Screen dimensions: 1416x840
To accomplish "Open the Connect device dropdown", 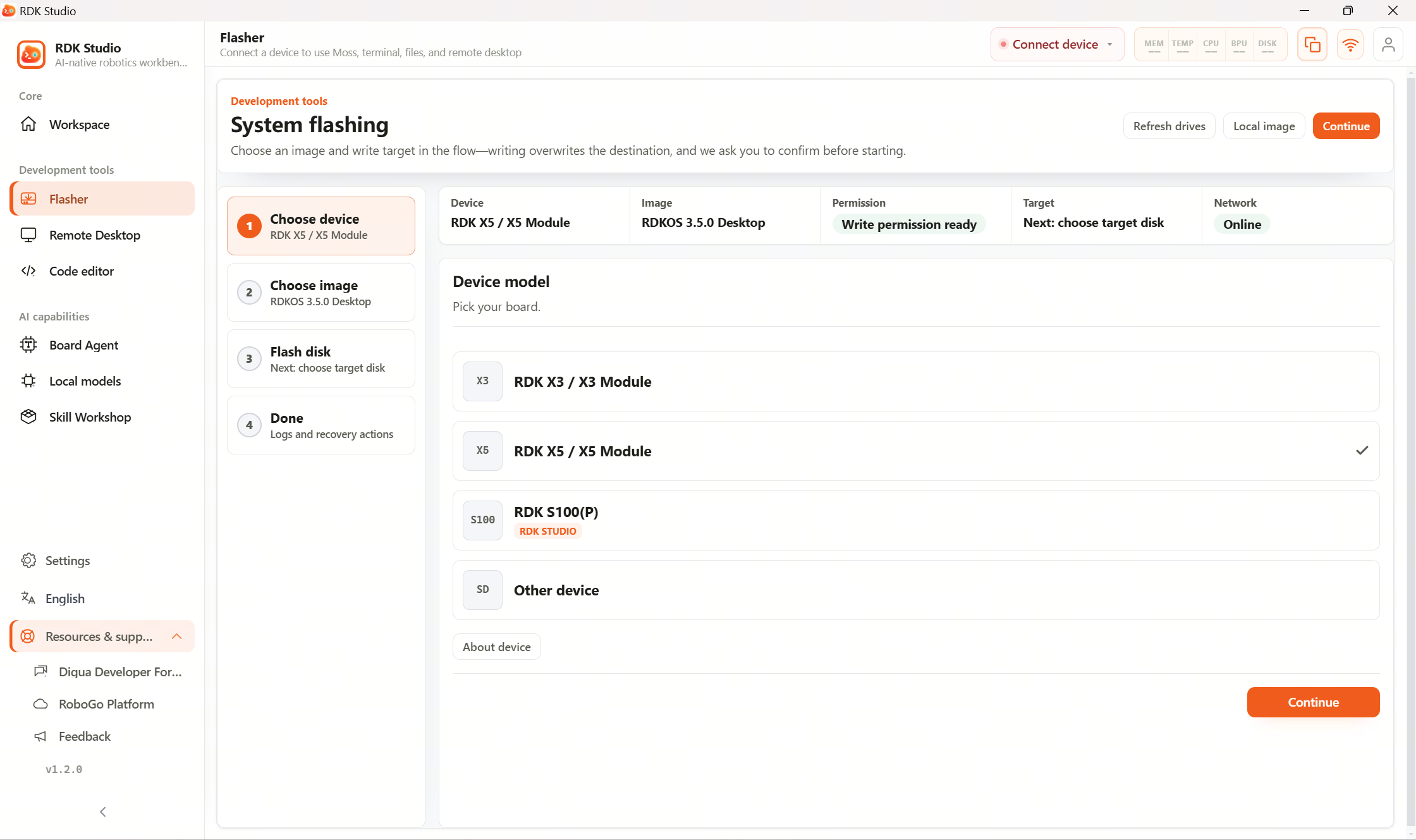I will 1057,44.
